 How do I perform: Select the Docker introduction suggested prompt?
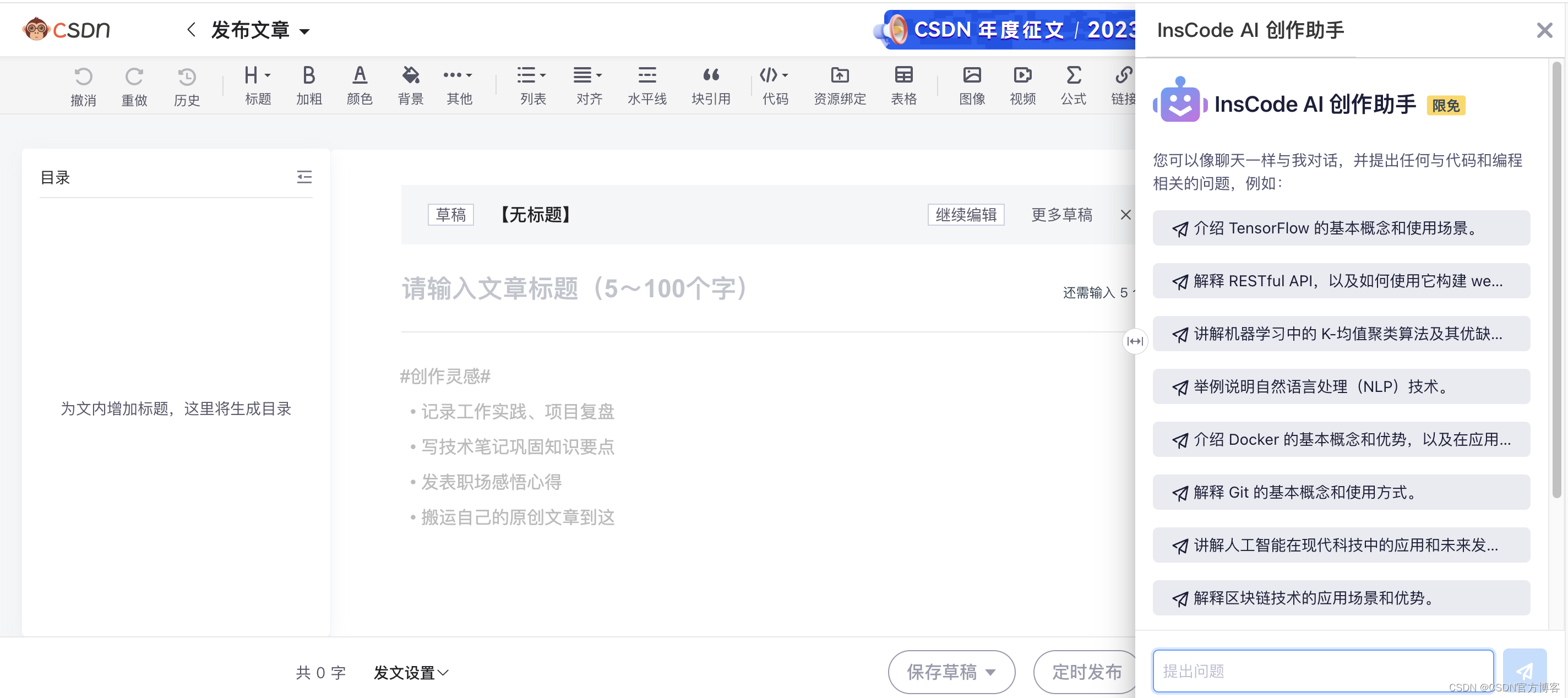[1341, 439]
